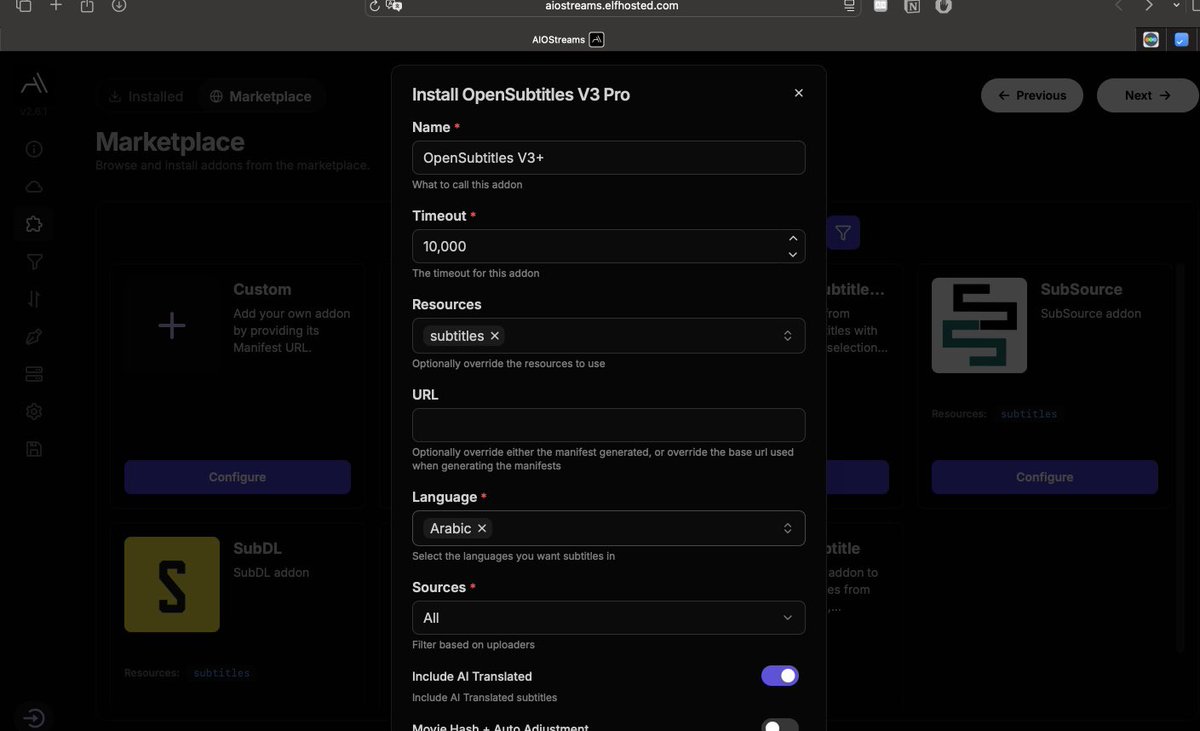Go forward with the browser forward arrow
The height and width of the screenshot is (731, 1200).
click(1149, 6)
